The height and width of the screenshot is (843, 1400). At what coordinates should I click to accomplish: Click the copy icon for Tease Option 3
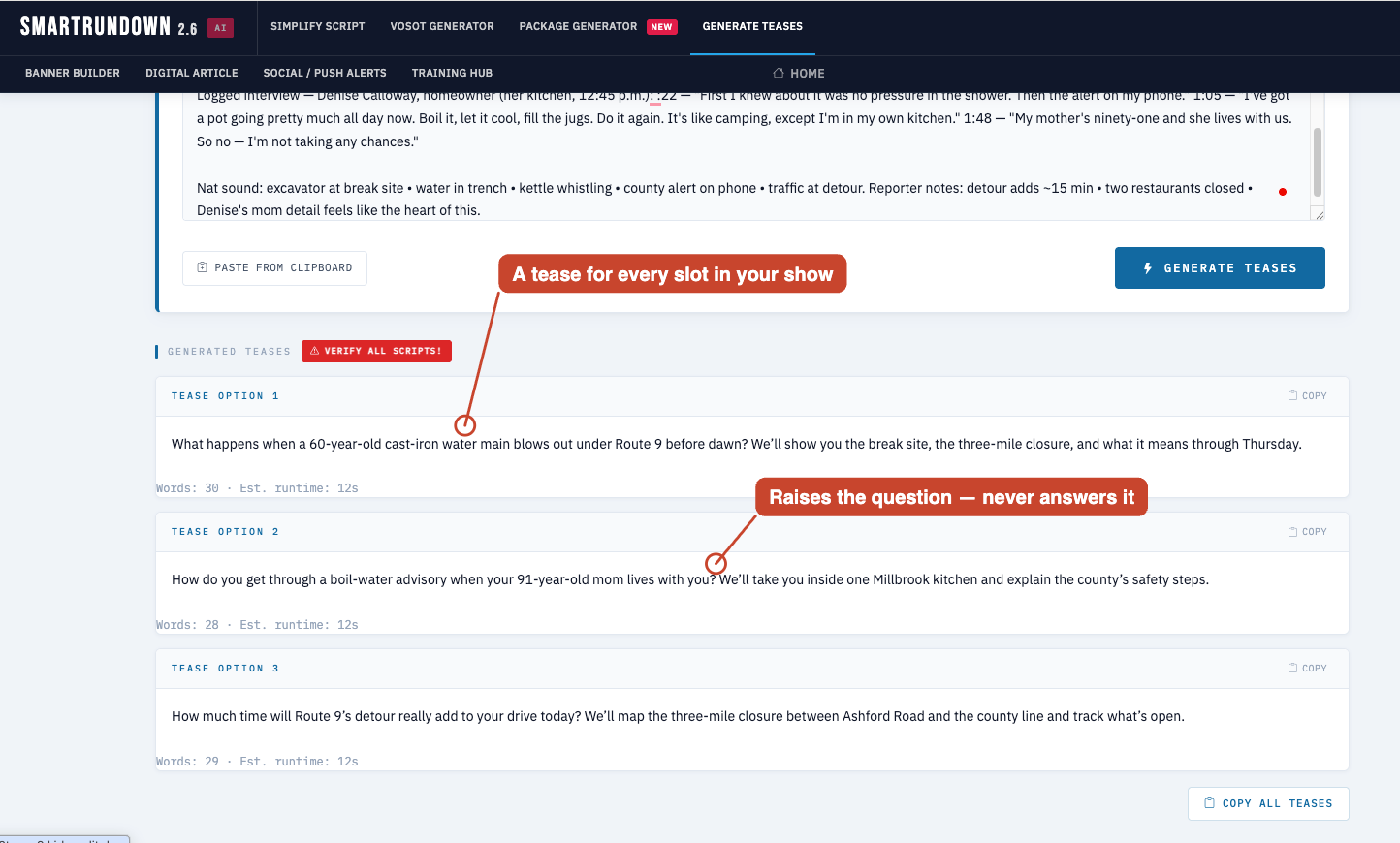point(1292,668)
